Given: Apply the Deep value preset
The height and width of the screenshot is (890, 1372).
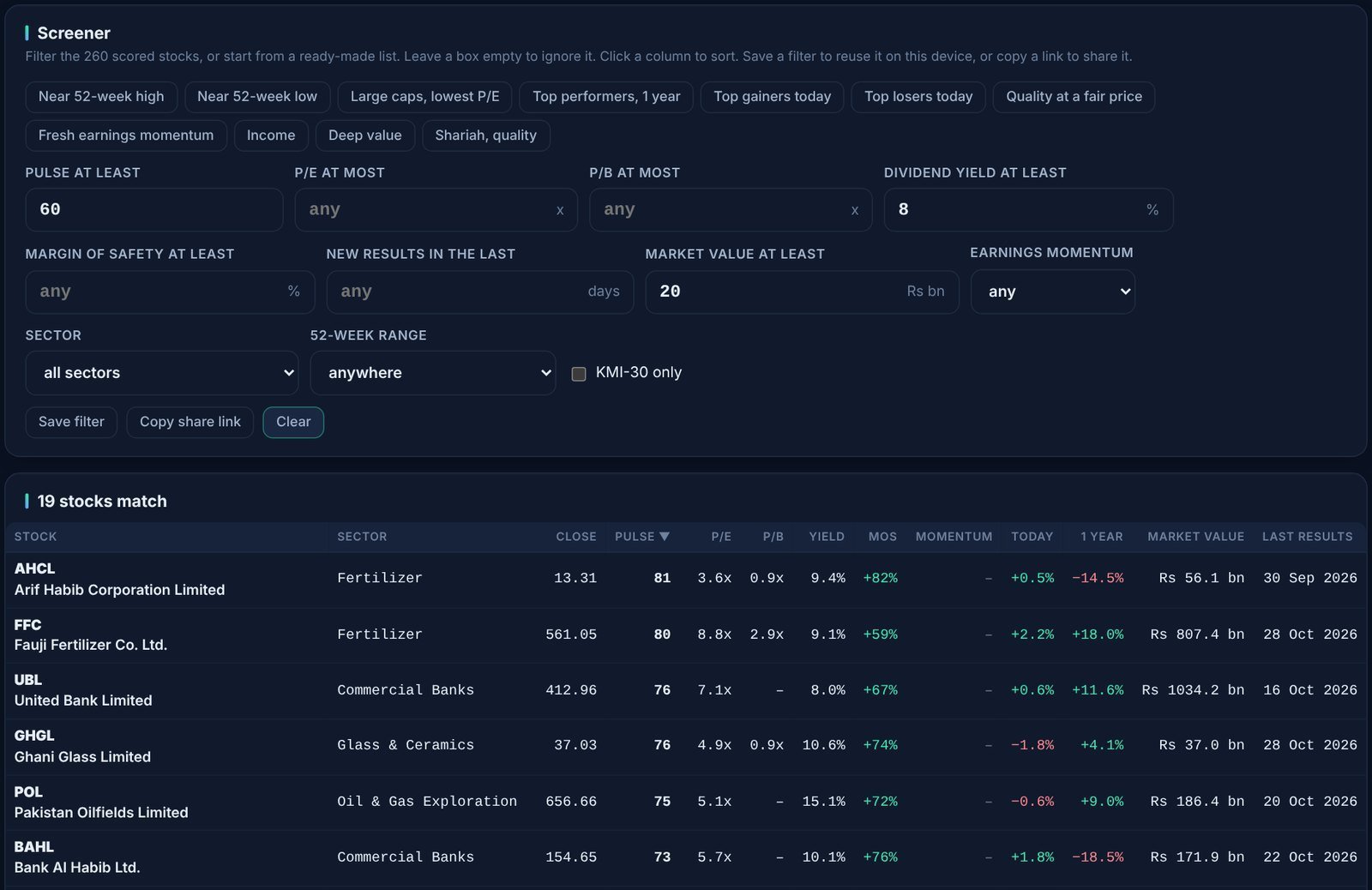Looking at the screenshot, I should [x=365, y=135].
